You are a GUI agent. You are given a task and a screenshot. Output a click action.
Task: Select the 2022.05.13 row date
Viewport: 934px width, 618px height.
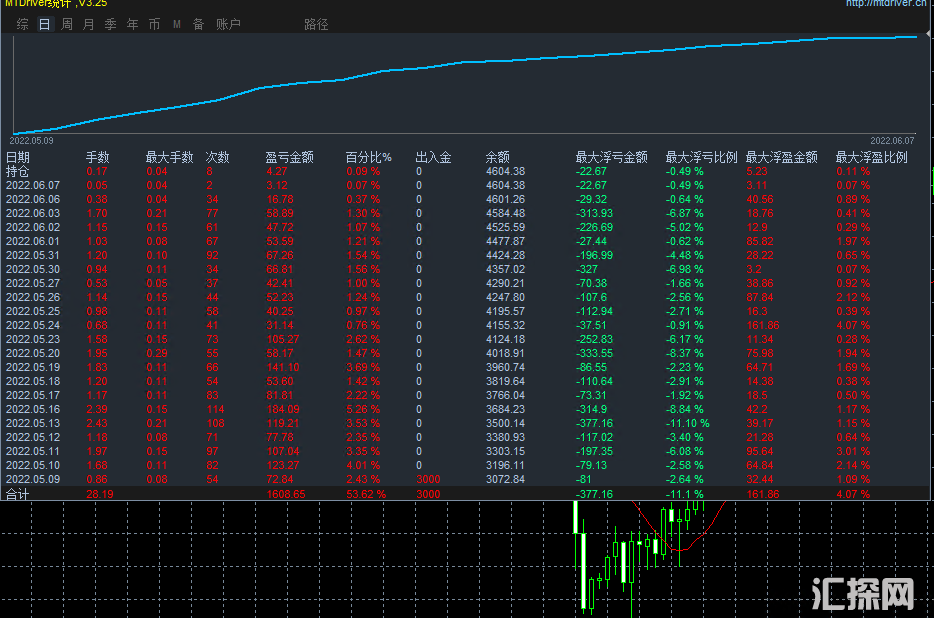pos(33,423)
